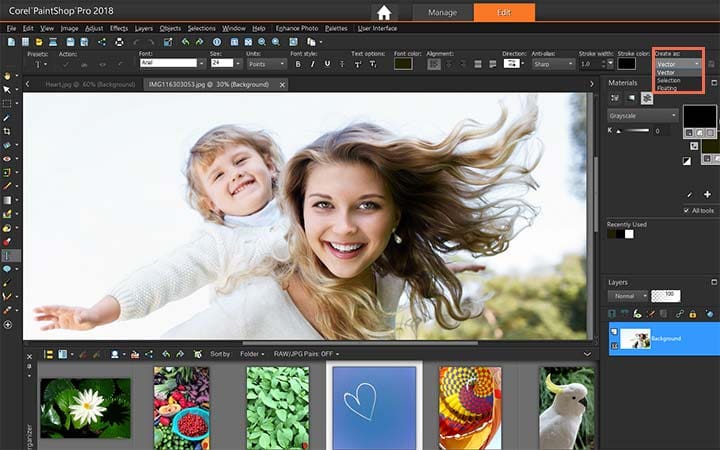Image resolution: width=720 pixels, height=450 pixels.
Task: Adjust the K grayscale slider
Action: point(633,131)
